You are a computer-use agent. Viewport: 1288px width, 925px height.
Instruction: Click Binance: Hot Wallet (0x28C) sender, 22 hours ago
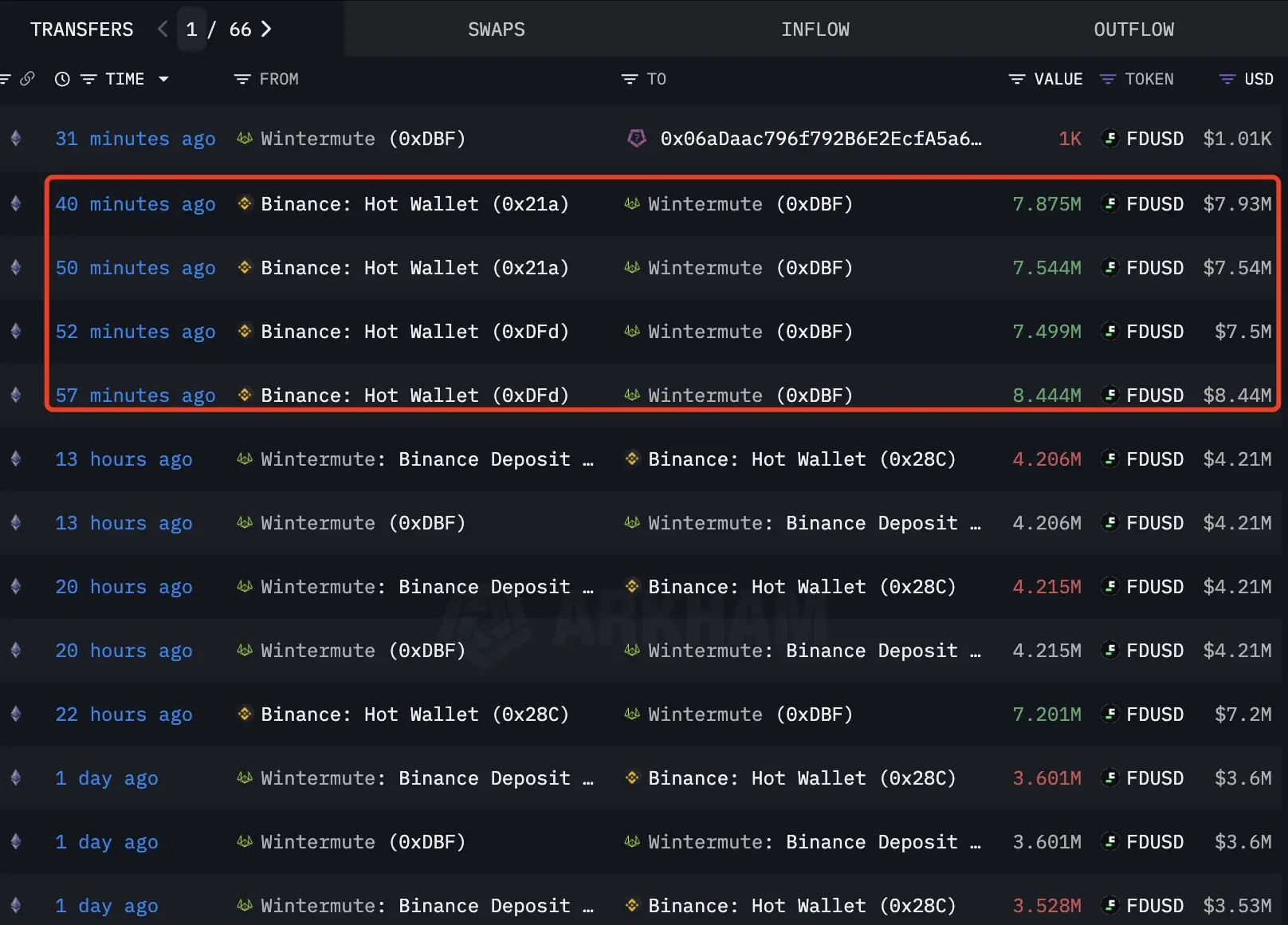point(414,714)
